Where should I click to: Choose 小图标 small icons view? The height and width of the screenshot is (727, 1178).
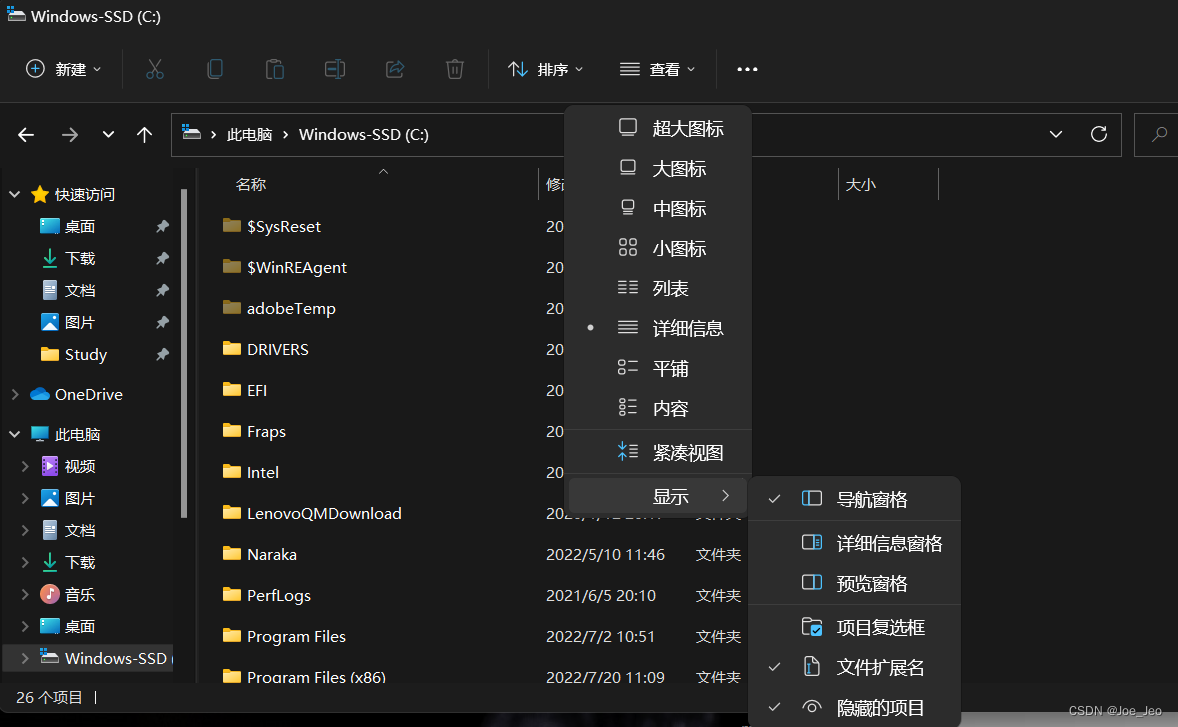click(x=658, y=248)
